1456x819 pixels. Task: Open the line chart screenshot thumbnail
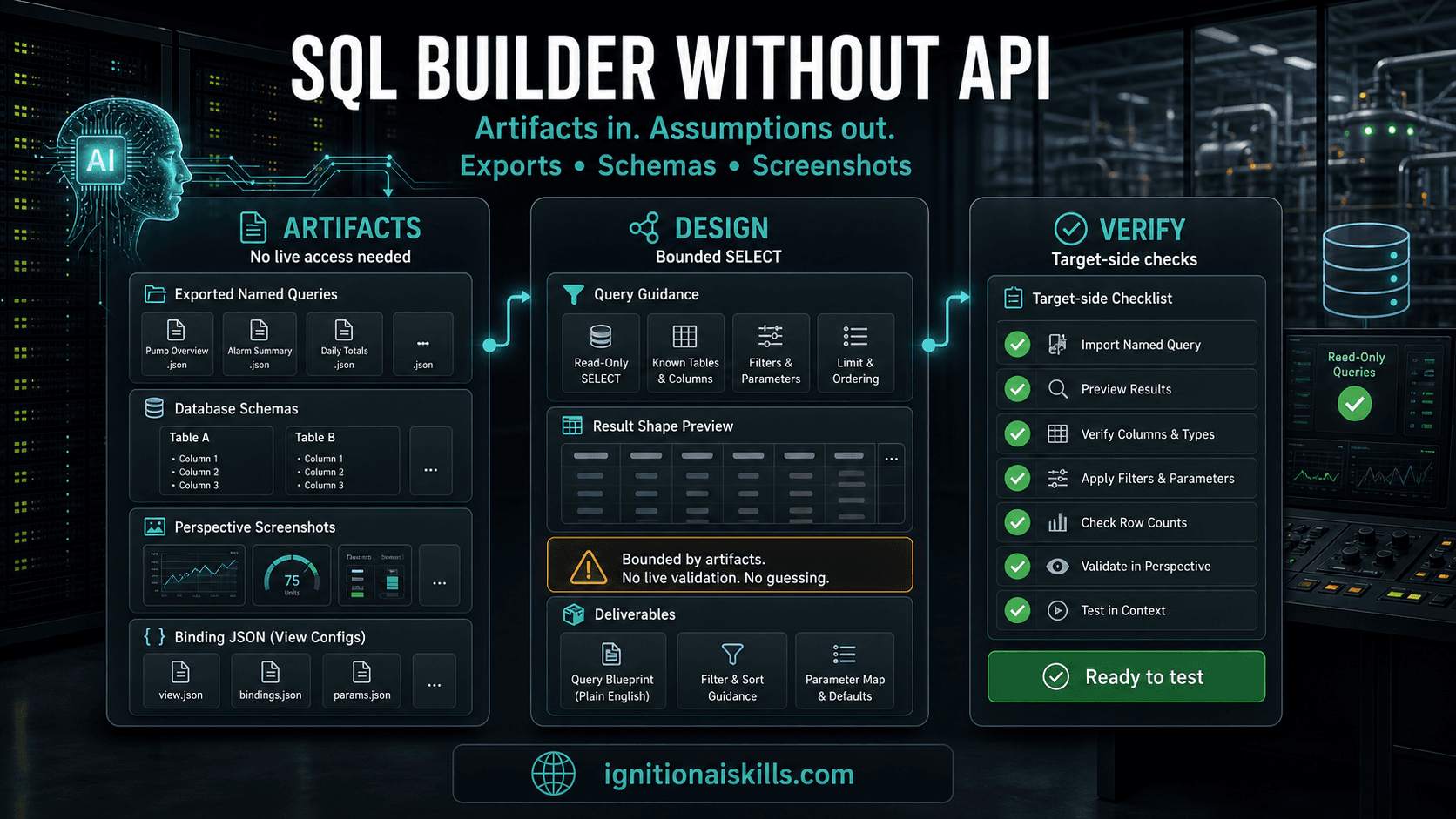pyautogui.click(x=194, y=575)
